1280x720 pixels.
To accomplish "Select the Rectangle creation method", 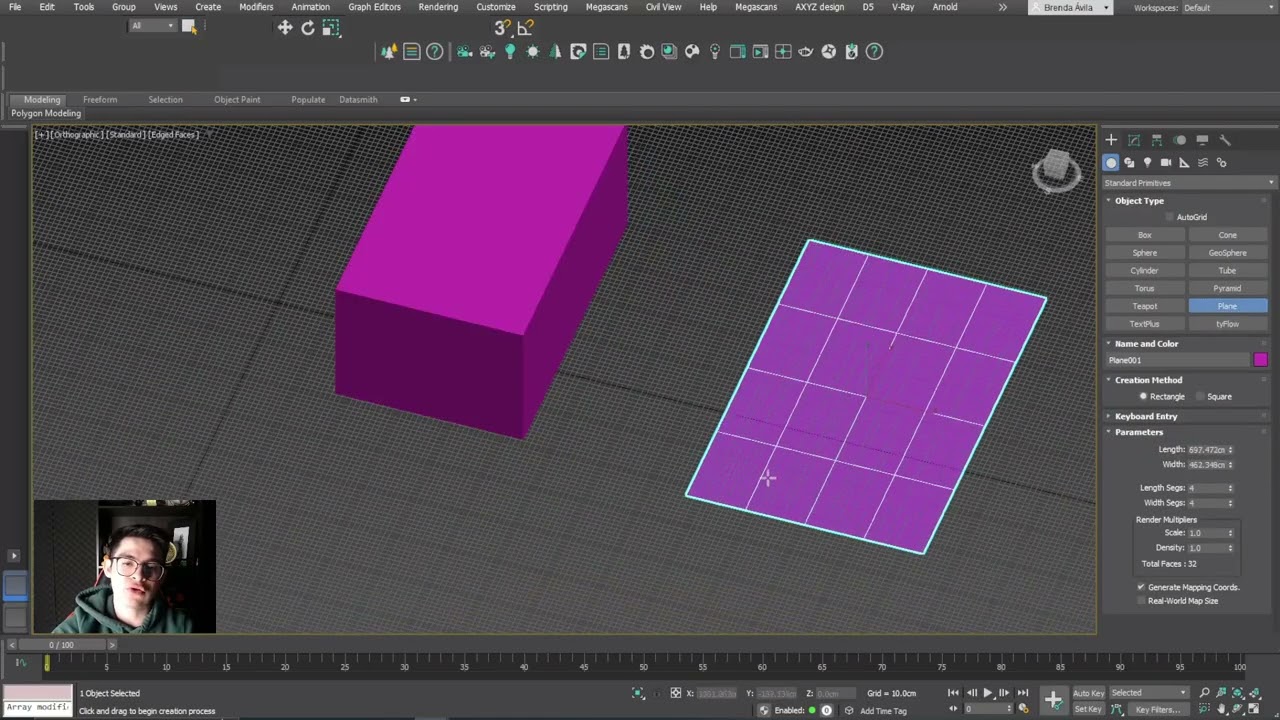I will tap(1143, 397).
